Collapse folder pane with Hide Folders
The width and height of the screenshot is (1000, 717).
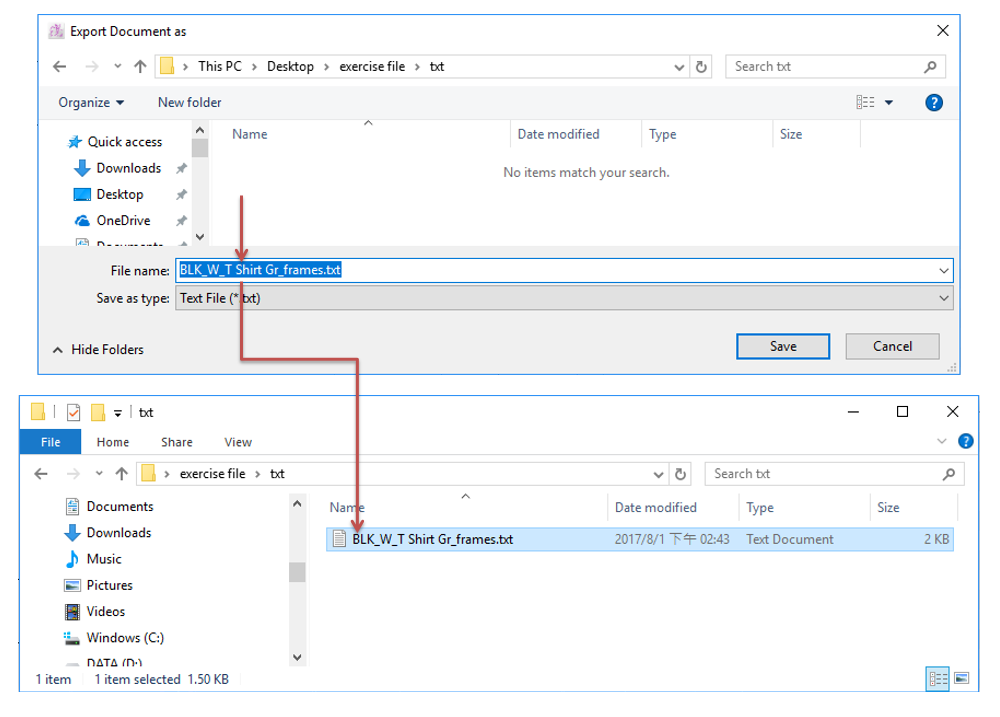point(98,349)
